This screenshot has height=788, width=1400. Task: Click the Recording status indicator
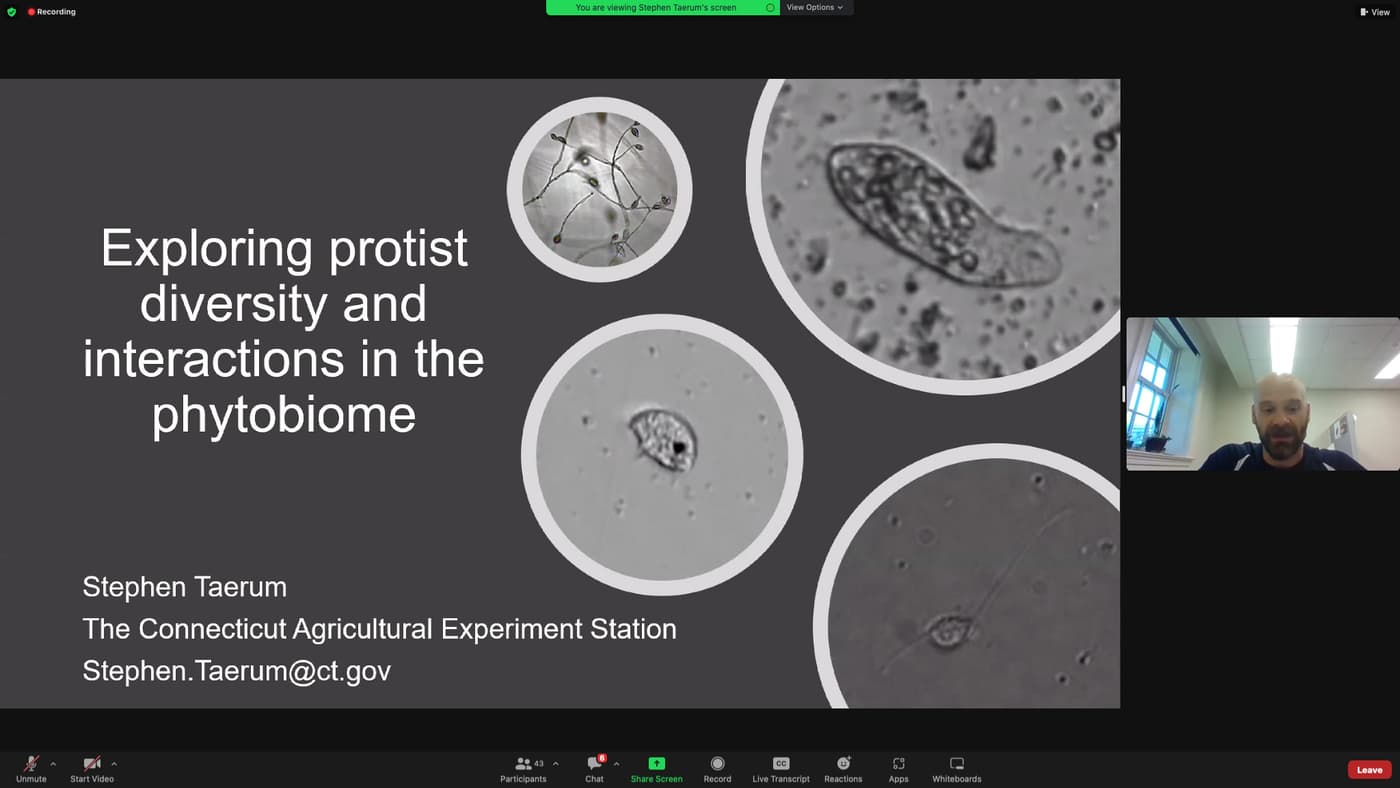click(x=52, y=12)
